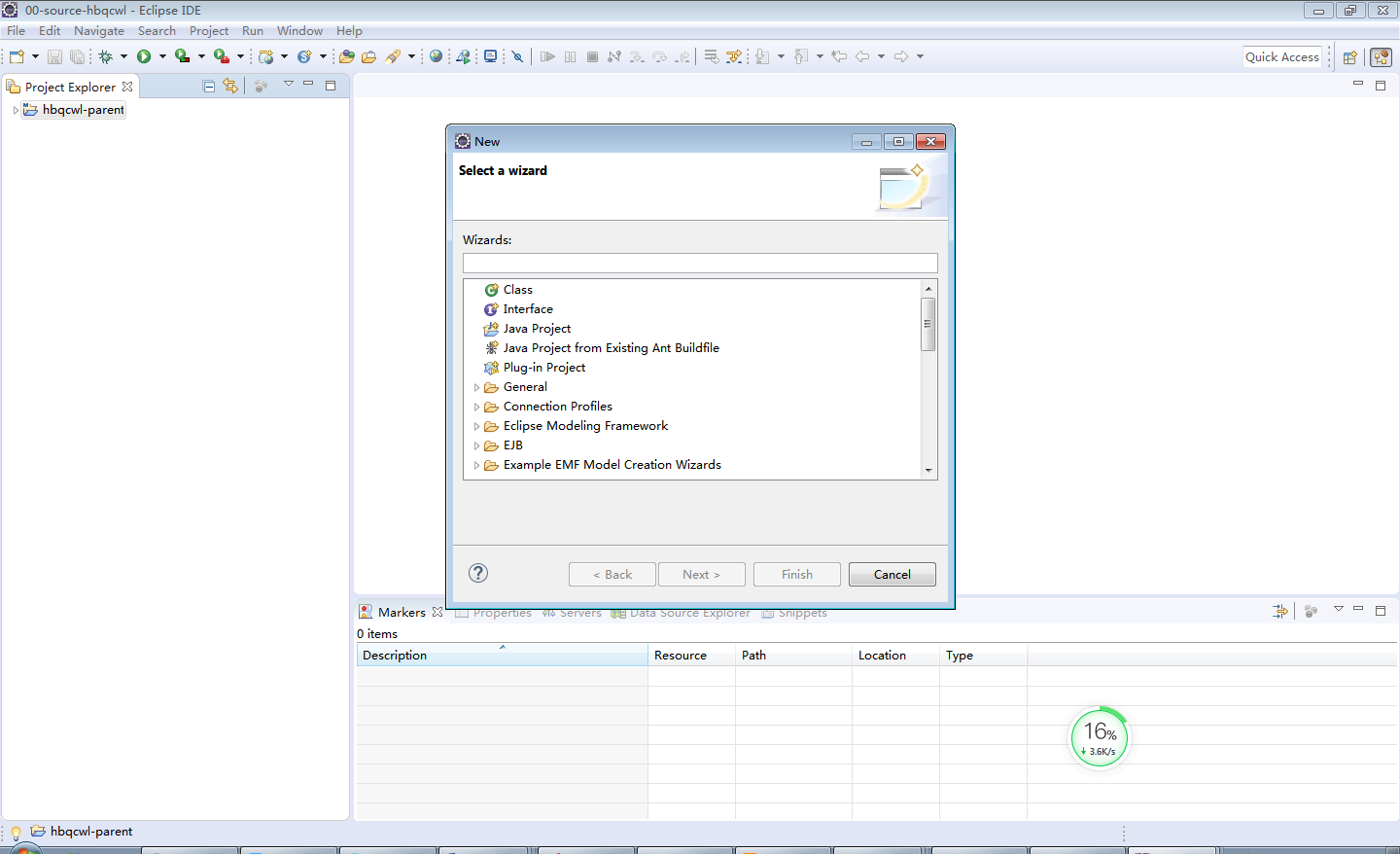
Task: Open the Search flashlight dropdown arrow
Action: [411, 56]
